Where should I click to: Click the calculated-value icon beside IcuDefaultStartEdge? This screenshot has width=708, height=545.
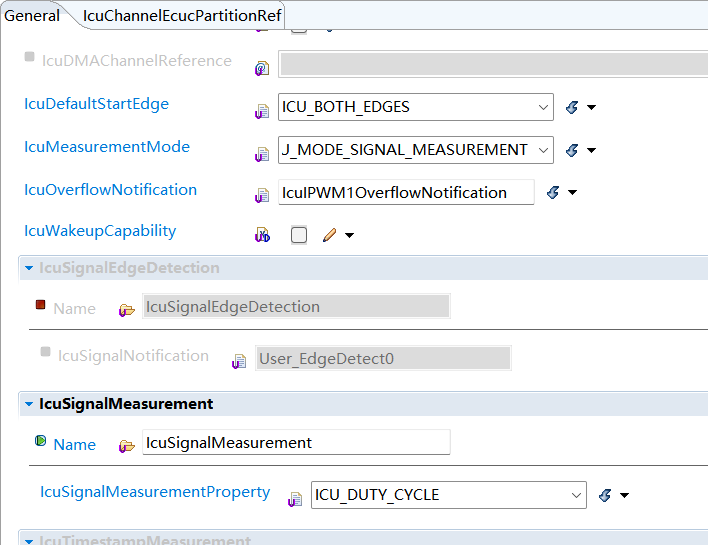[x=572, y=107]
